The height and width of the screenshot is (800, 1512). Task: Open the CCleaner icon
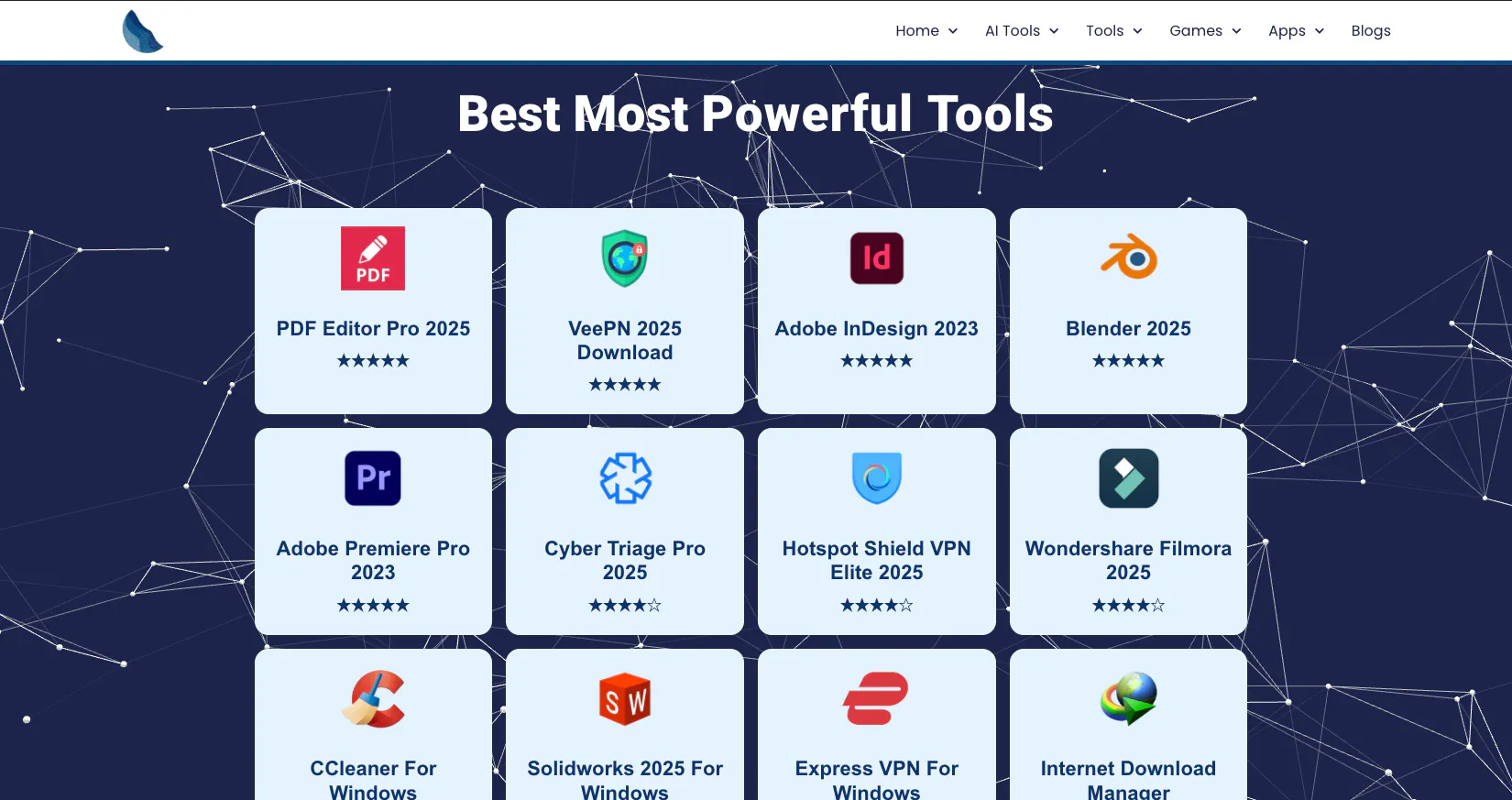373,698
